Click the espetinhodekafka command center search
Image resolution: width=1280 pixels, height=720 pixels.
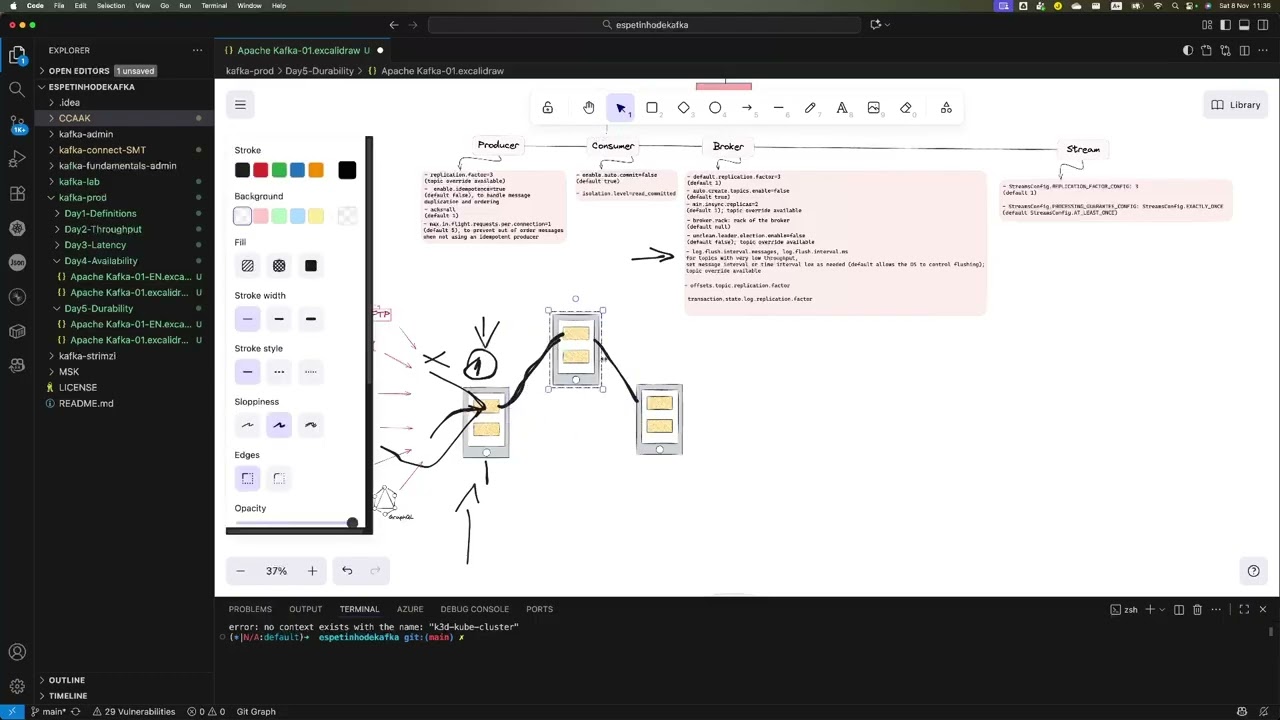[646, 25]
